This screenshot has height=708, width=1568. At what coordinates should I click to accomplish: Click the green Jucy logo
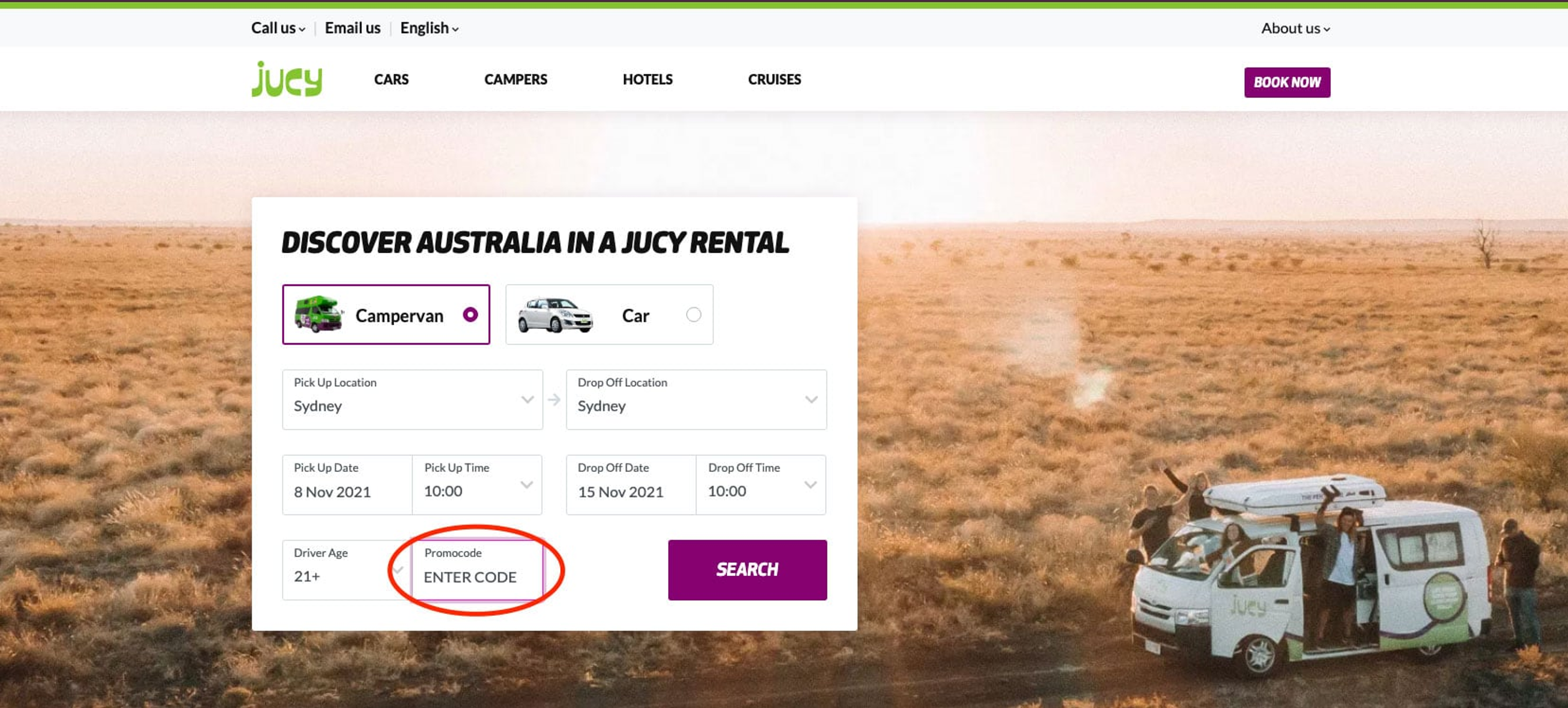pos(287,80)
